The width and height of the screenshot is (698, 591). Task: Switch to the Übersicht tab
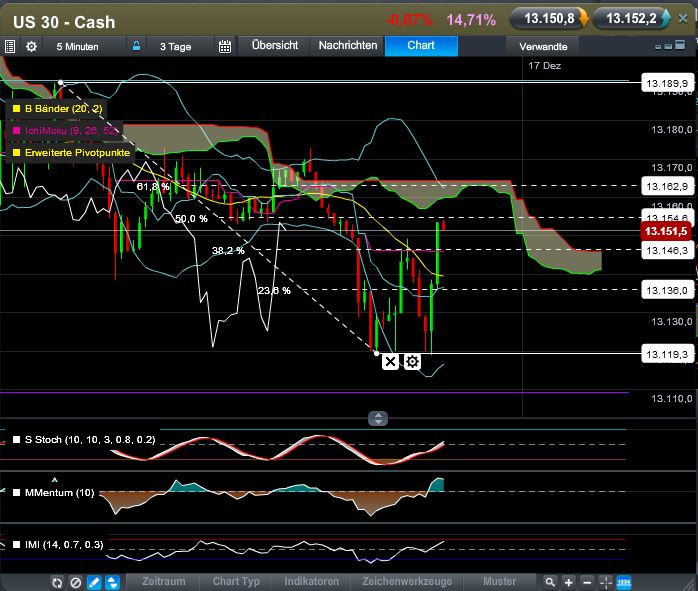(275, 45)
